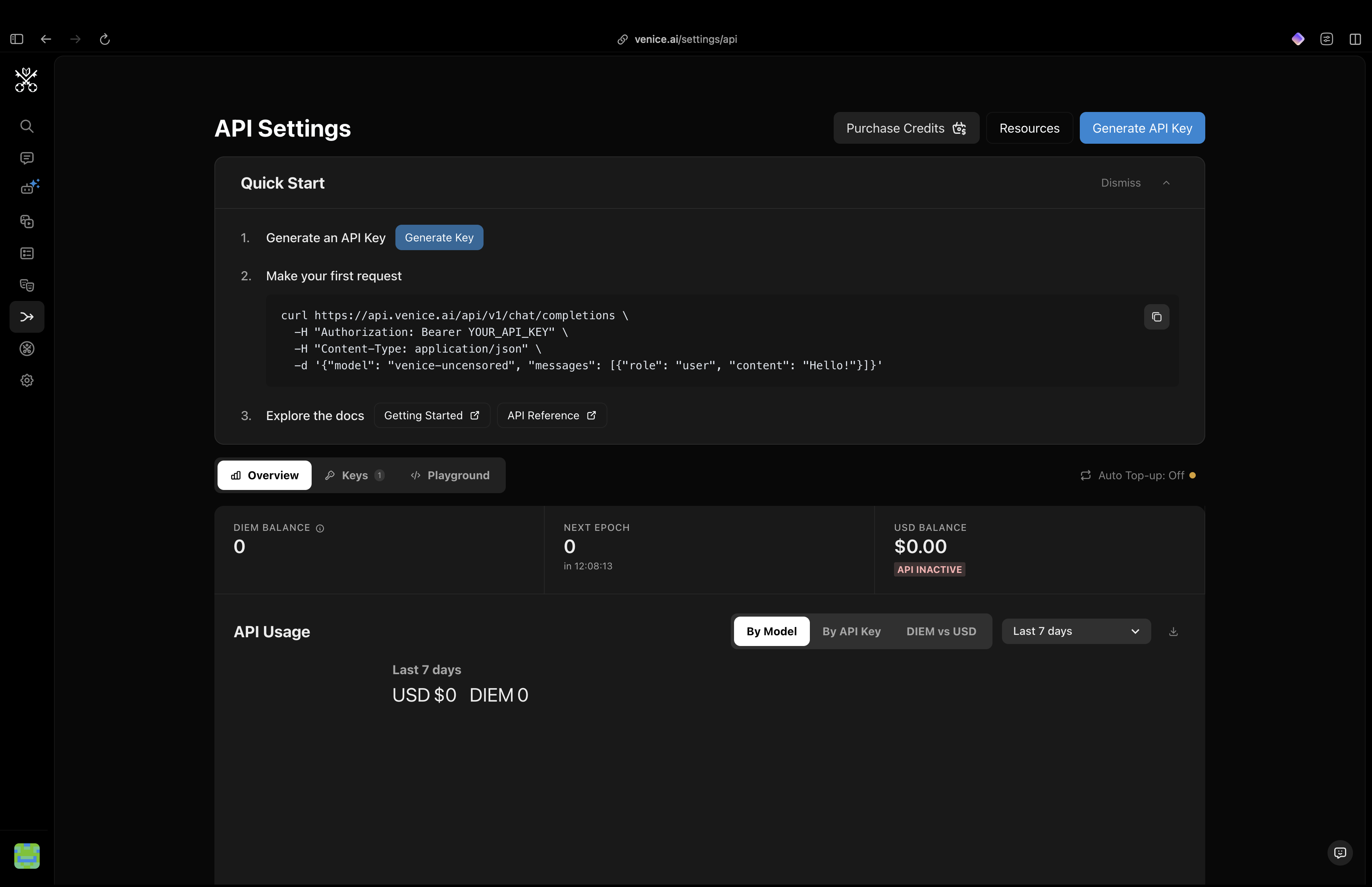Open the Getting Started docs link
This screenshot has height=887, width=1372.
[432, 415]
